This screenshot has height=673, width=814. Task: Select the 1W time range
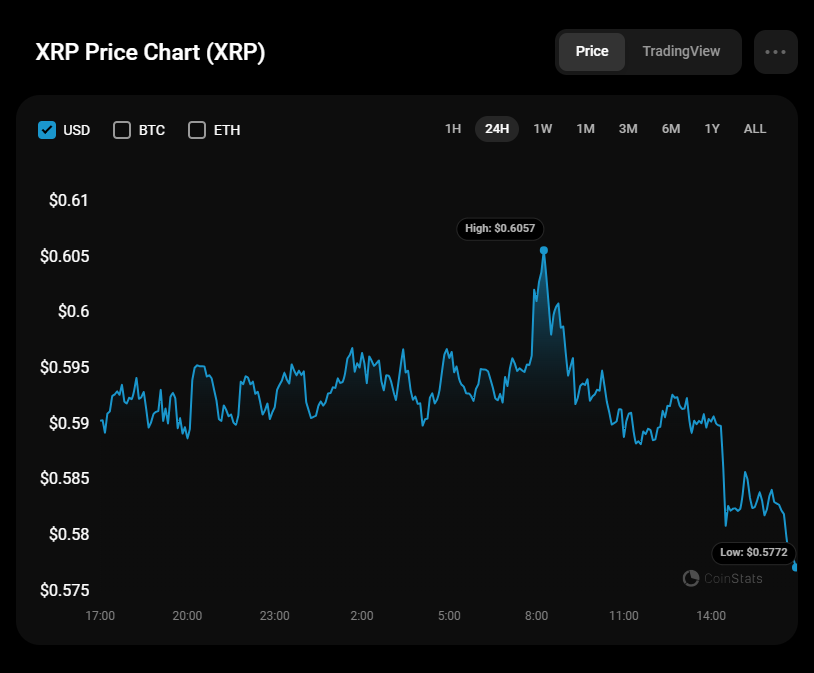pyautogui.click(x=543, y=129)
